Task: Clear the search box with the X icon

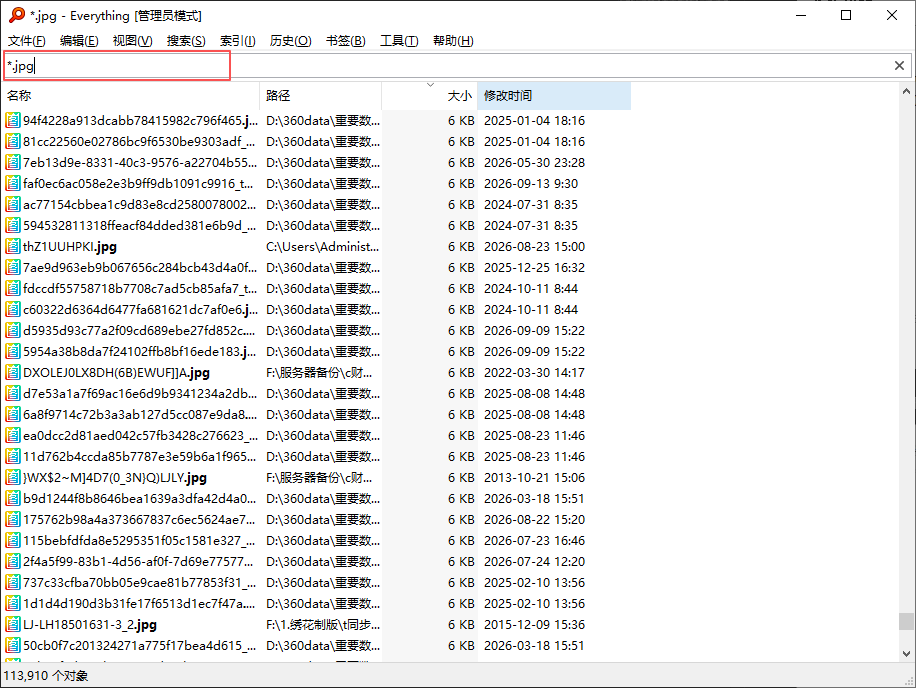Action: pyautogui.click(x=899, y=65)
